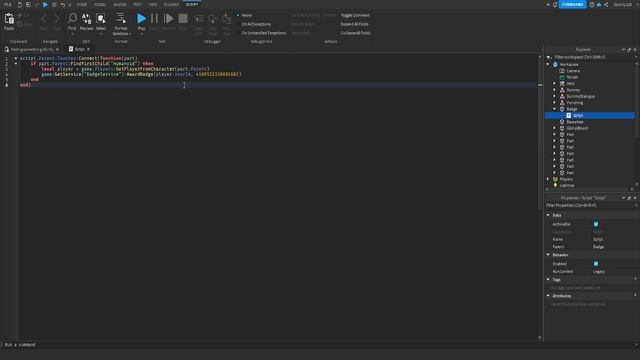Image resolution: width=640 pixels, height=360 pixels.
Task: Click the quick-access Stop icon in title bar
Action: click(54, 4)
